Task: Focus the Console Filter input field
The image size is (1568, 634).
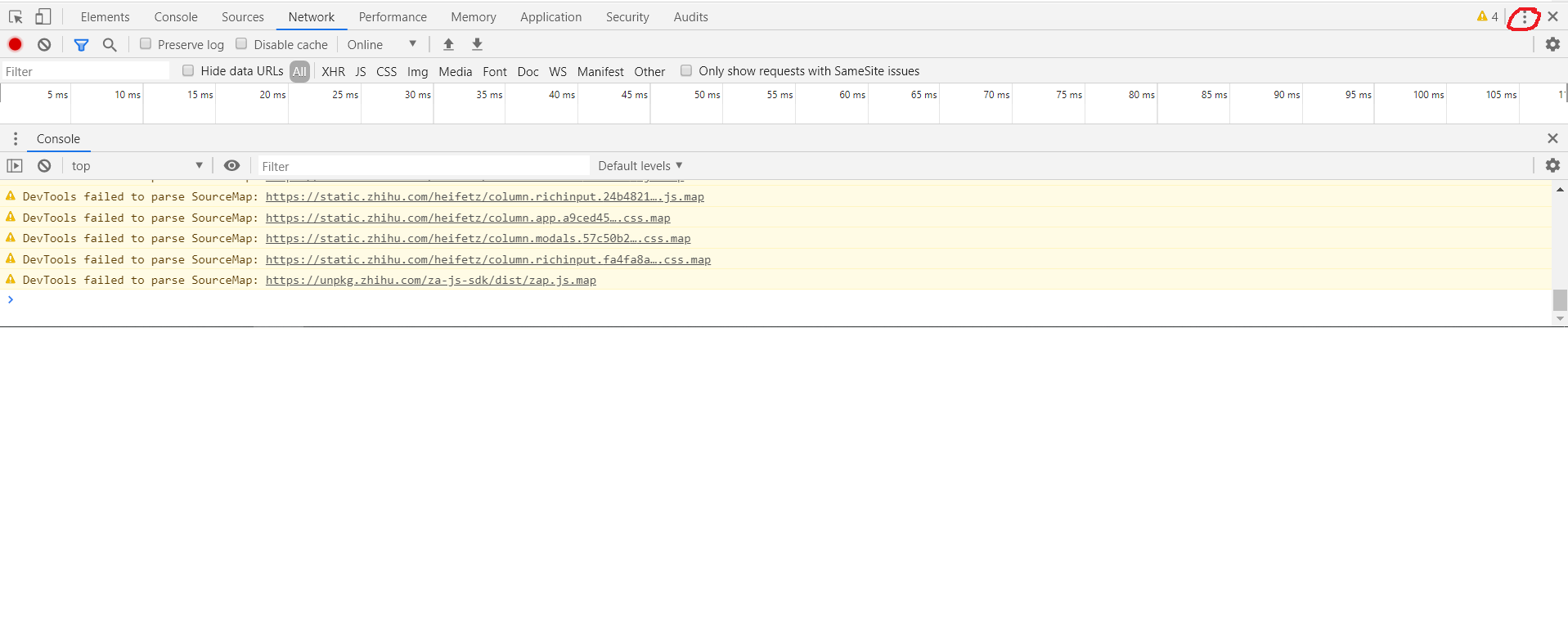Action: (424, 166)
